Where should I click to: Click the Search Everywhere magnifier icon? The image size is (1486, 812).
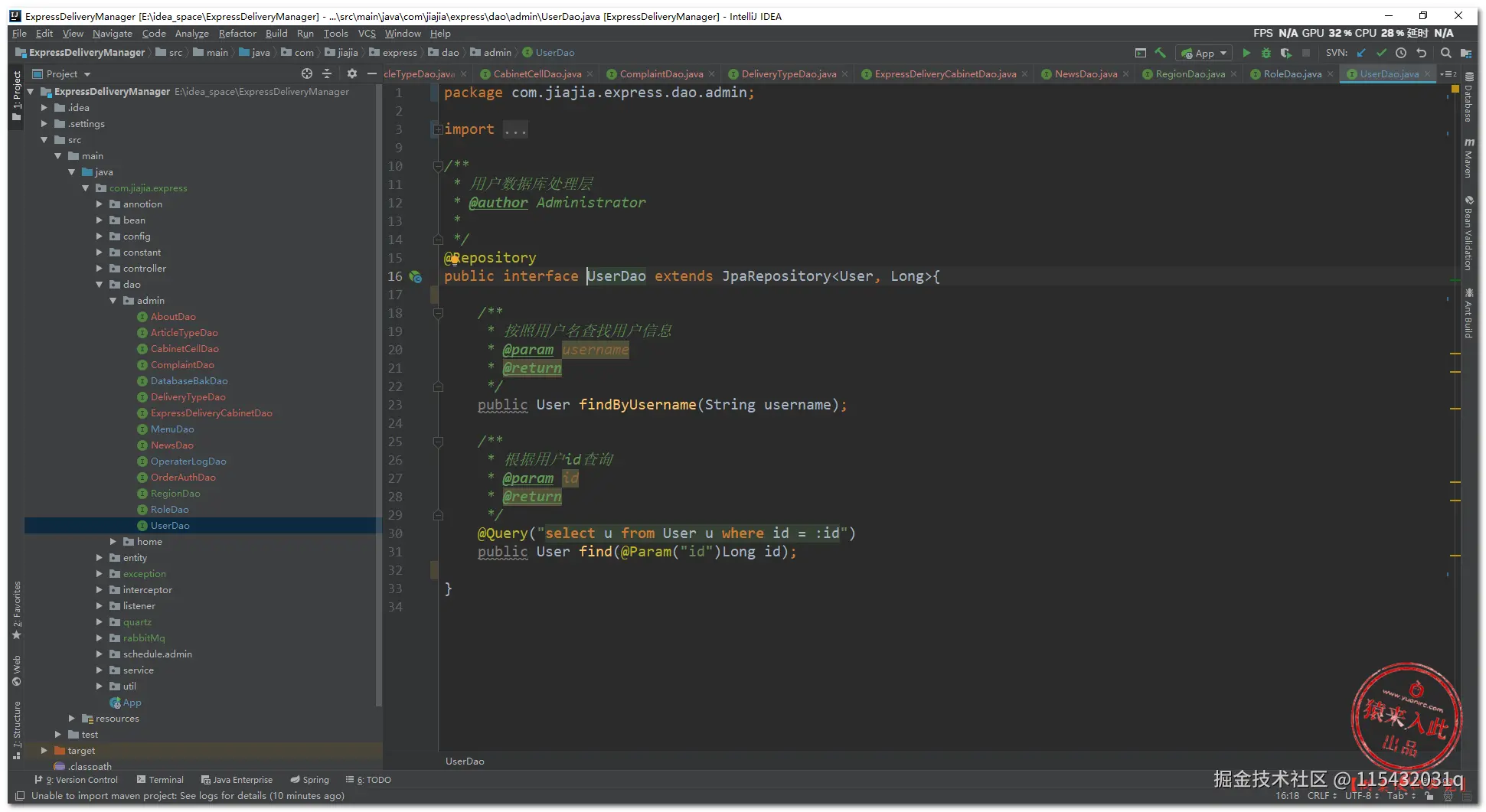pos(1445,53)
